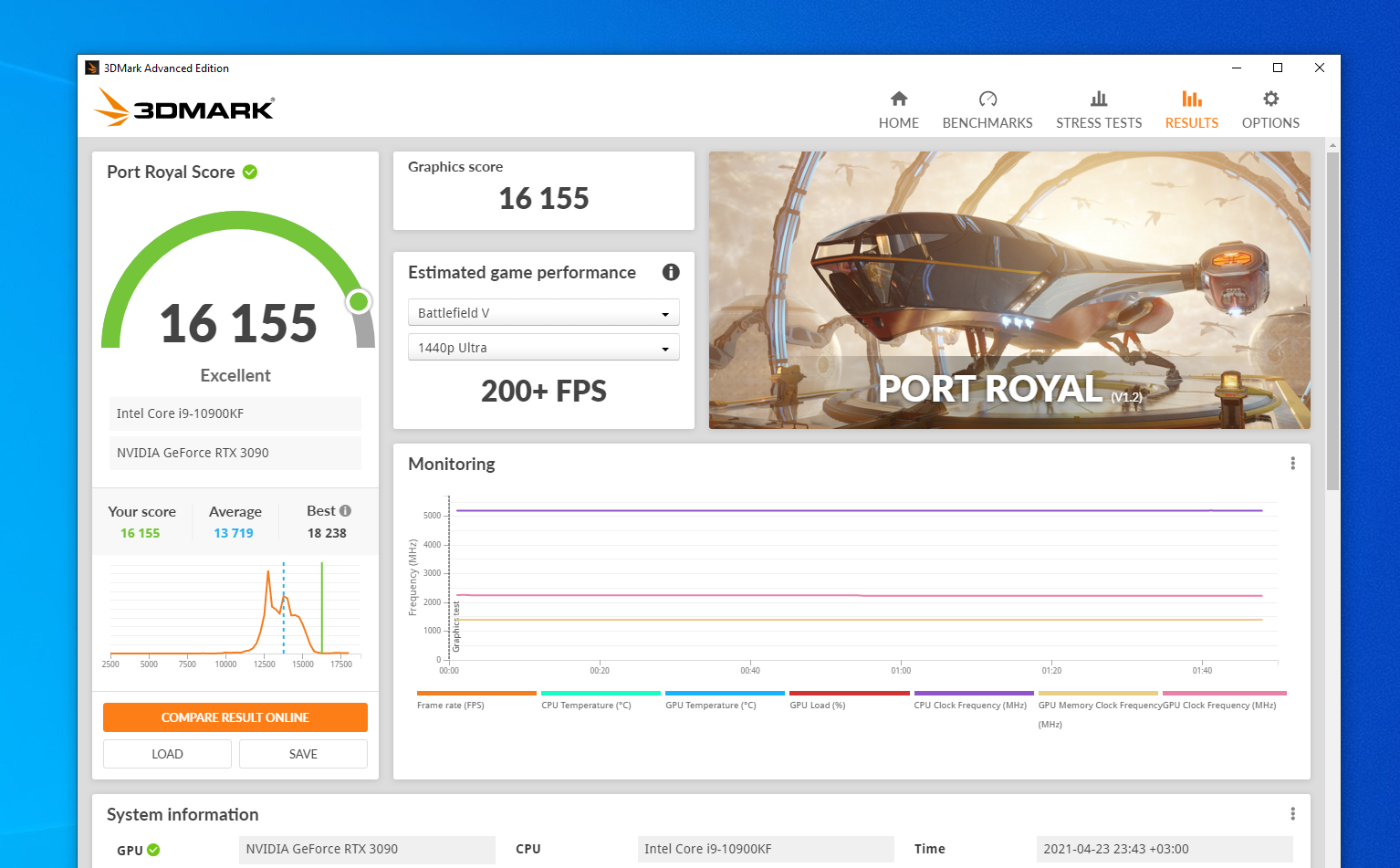This screenshot has width=1400, height=868.
Task: Click the info icon beside Estimated game performance
Action: pyautogui.click(x=671, y=272)
